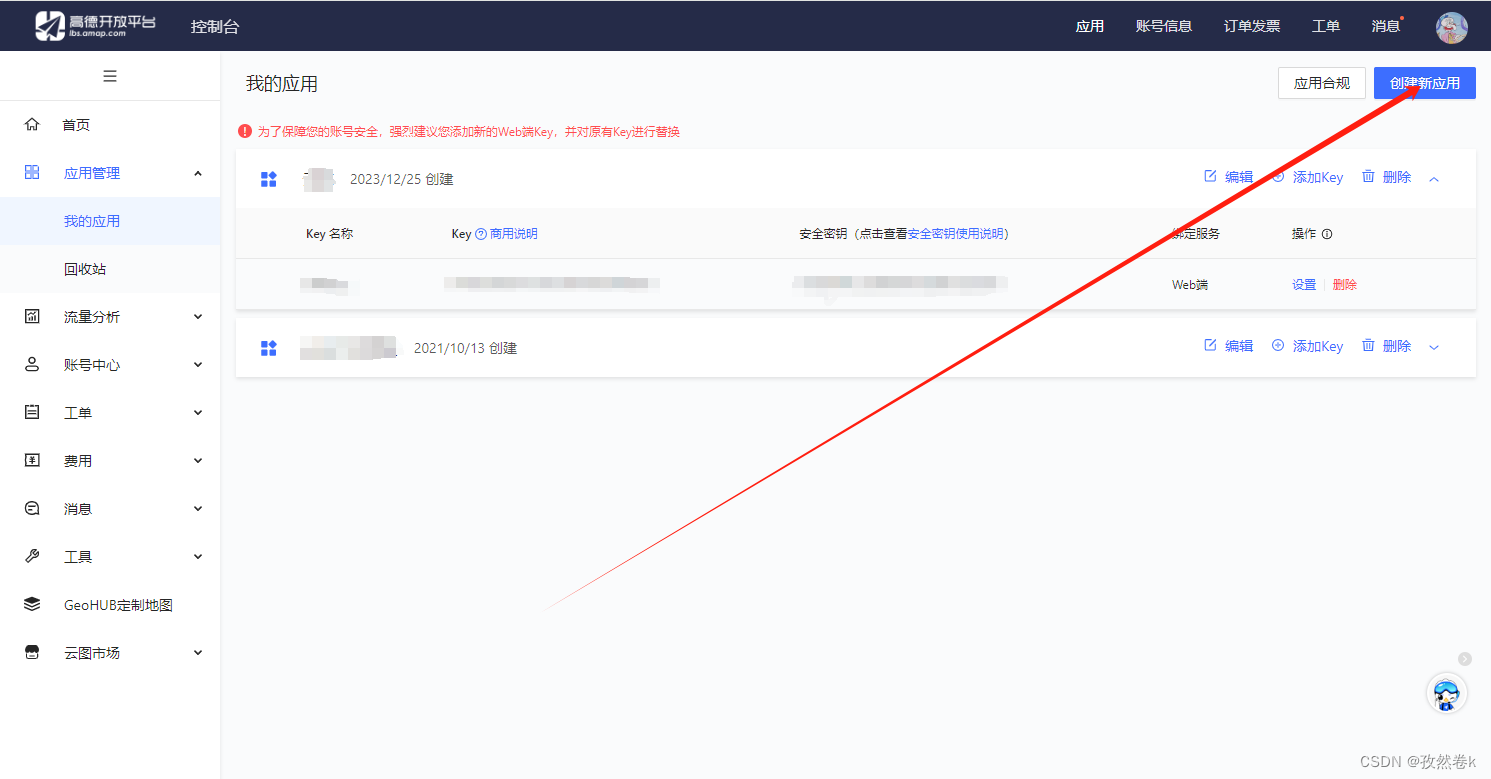The image size is (1491, 779).
Task: Click the help icon next to 操作
Action: point(1327,234)
